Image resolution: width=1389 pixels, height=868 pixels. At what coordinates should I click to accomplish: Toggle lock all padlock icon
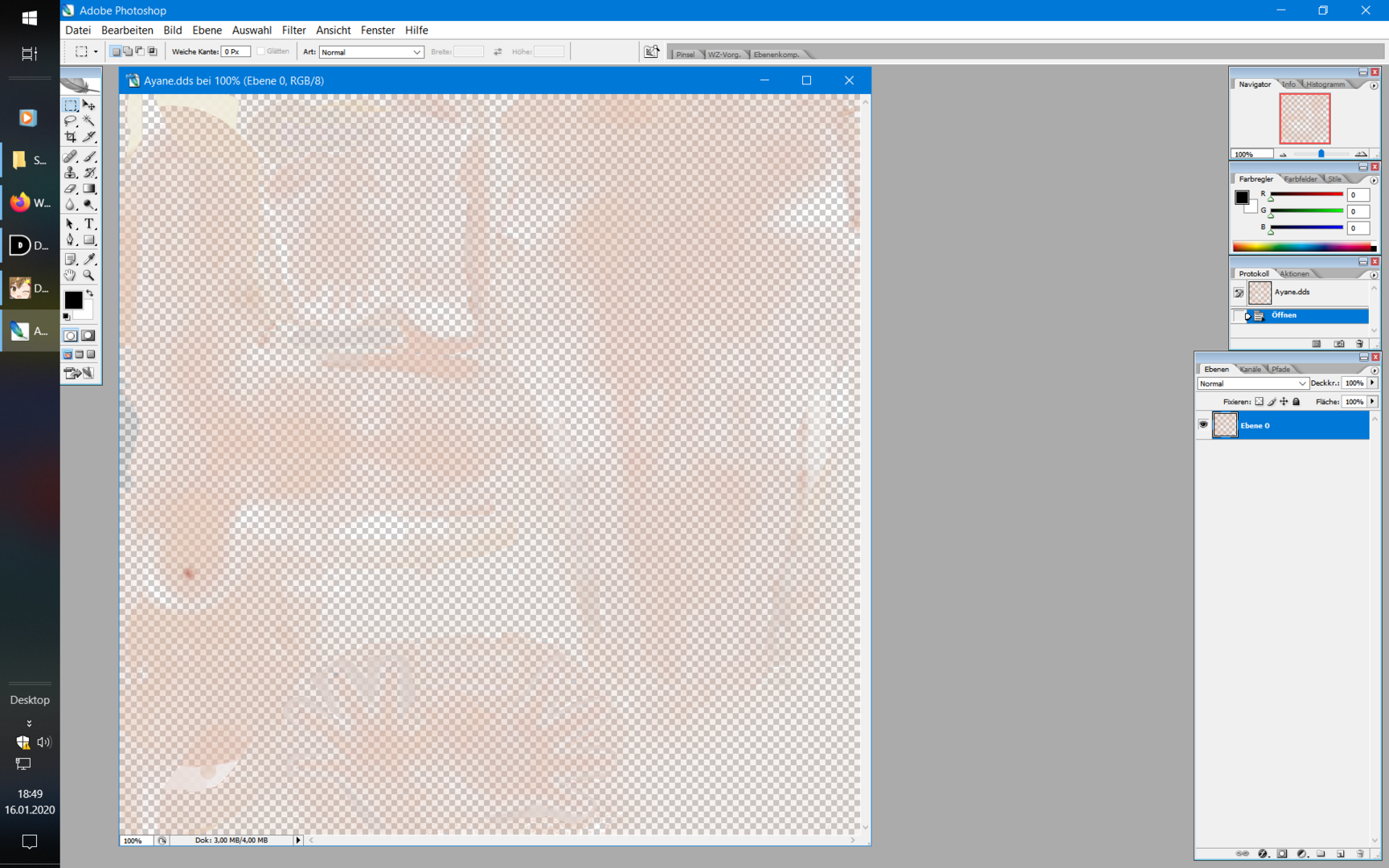1296,402
